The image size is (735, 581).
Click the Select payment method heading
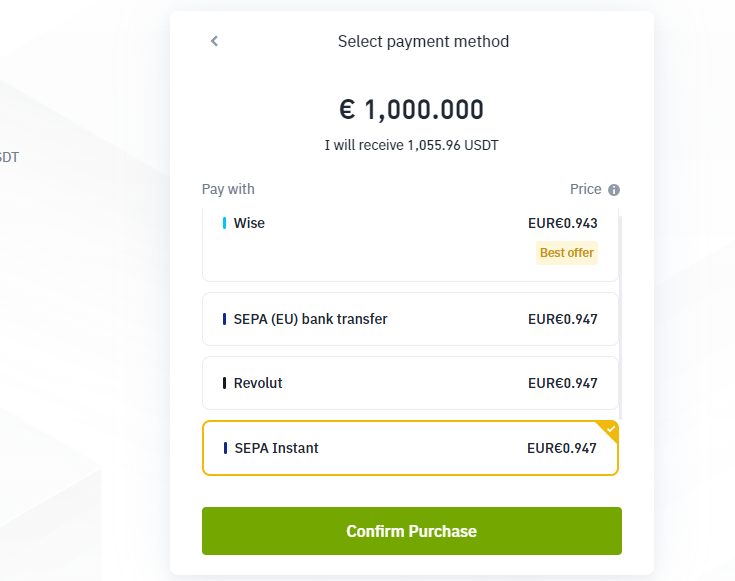click(x=423, y=41)
